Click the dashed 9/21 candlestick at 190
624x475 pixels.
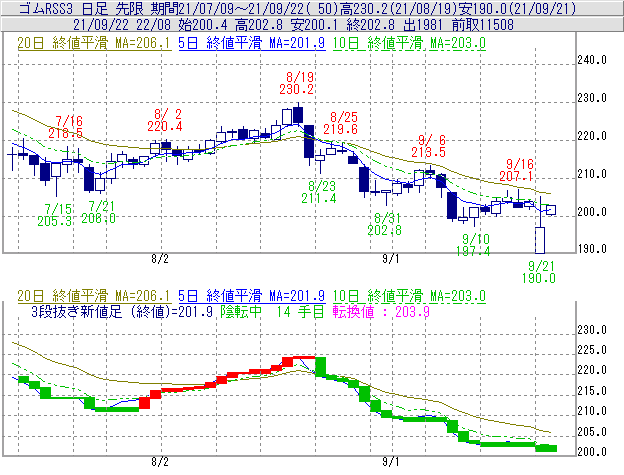[x=540, y=240]
